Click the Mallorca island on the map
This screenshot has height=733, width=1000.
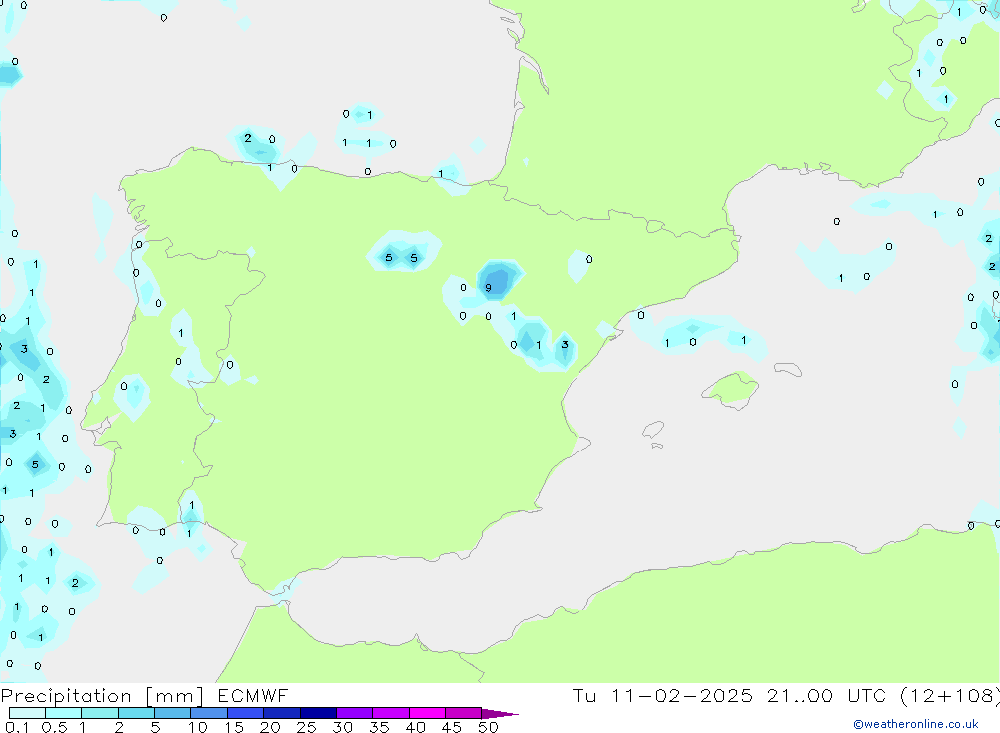click(x=731, y=389)
